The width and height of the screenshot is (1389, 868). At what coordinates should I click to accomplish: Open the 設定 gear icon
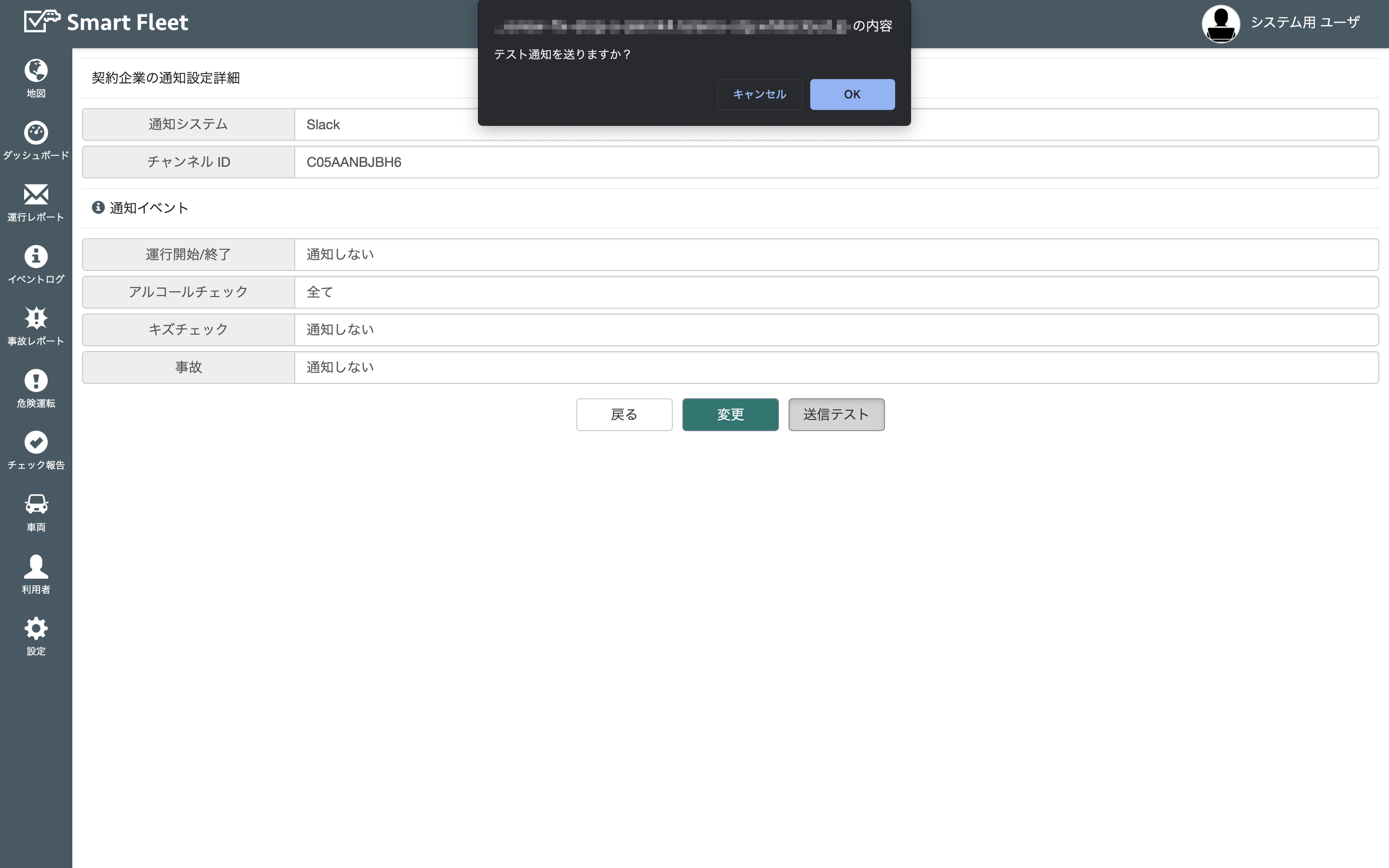pyautogui.click(x=36, y=629)
